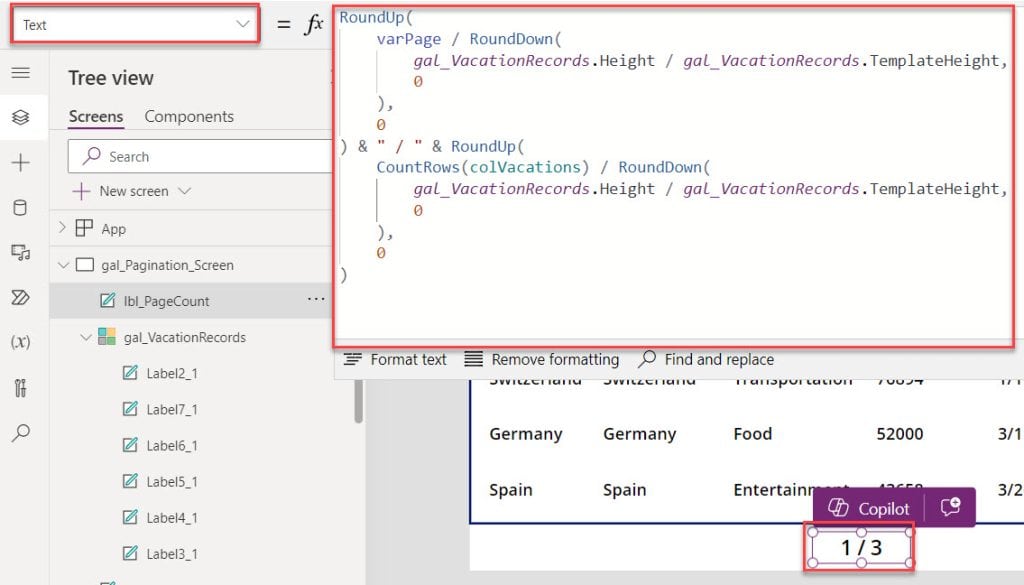Viewport: 1024px width, 585px height.
Task: Select lbl_PageCount in tree
Action: pyautogui.click(x=167, y=301)
